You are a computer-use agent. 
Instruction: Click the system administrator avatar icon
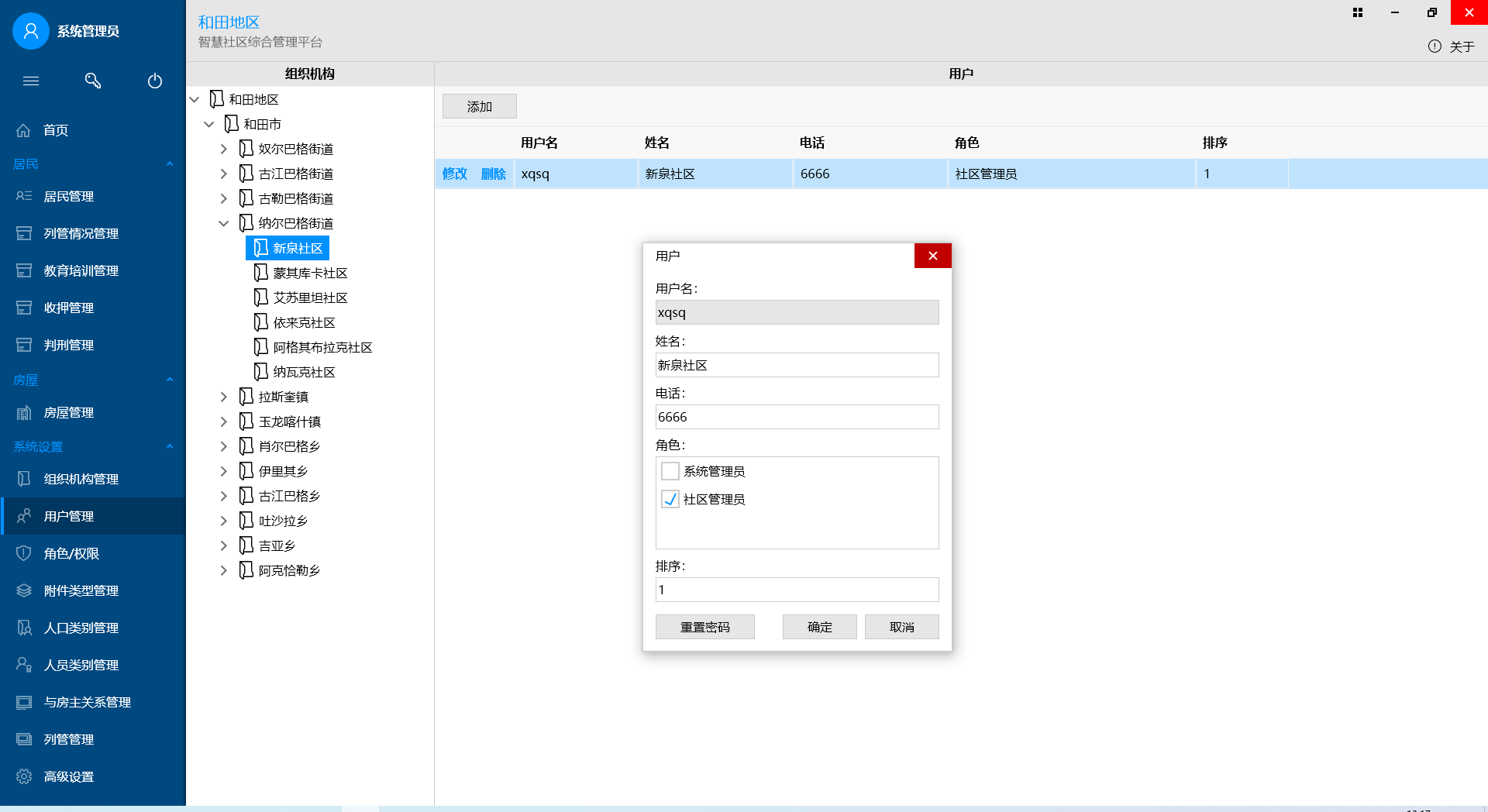click(x=31, y=31)
